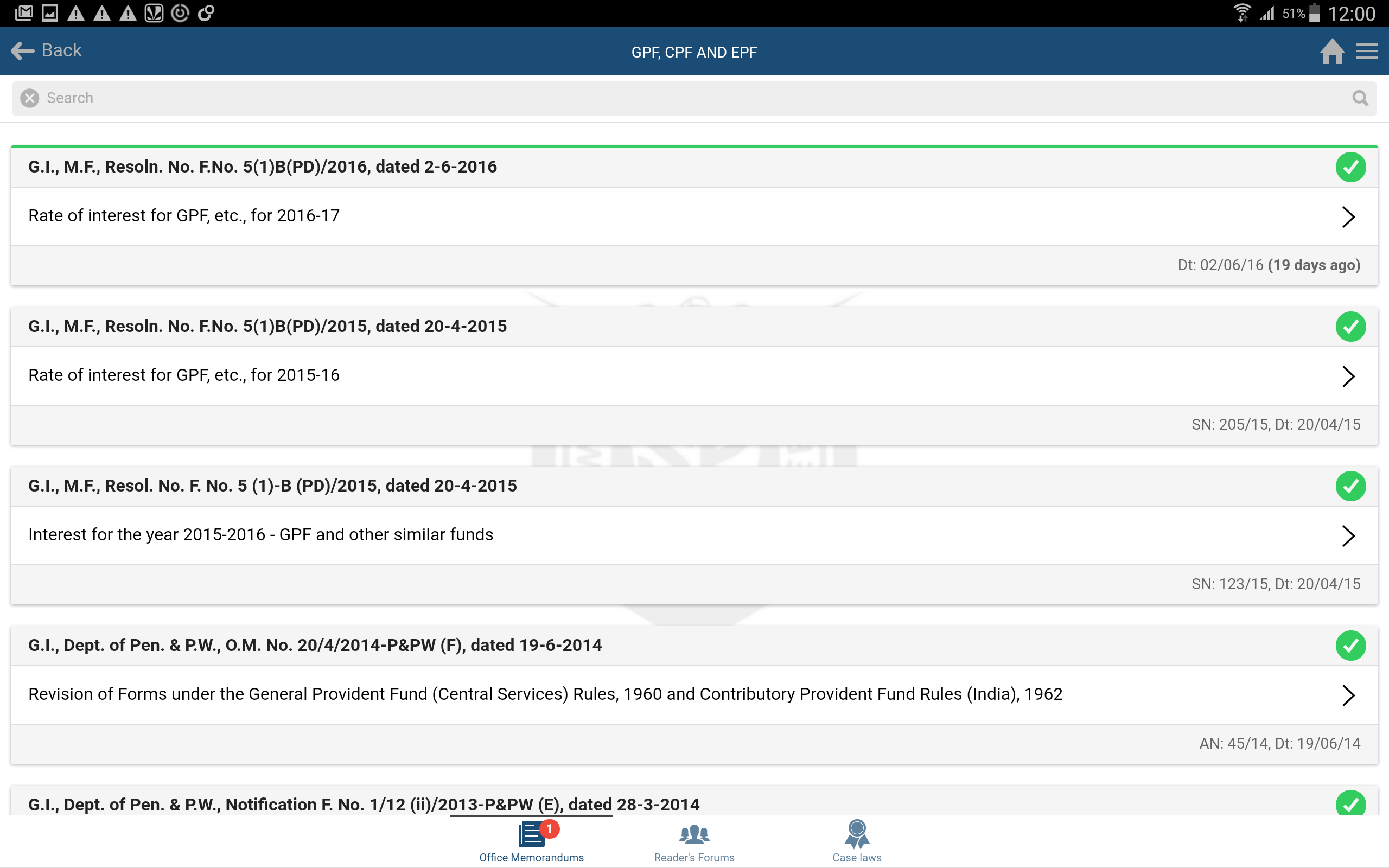Select header Resol. No. F. No. 5 (1)-B (PD)/2015
The height and width of the screenshot is (868, 1389).
point(272,486)
